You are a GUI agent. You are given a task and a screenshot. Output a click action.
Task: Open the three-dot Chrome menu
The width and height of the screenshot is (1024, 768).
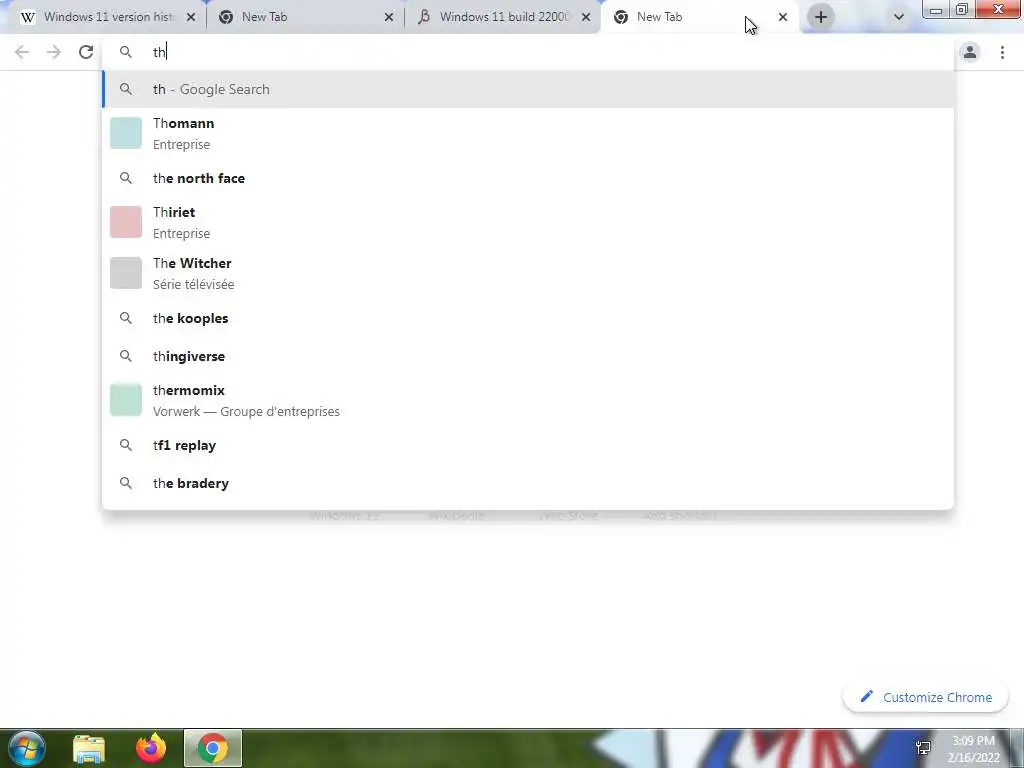1002,52
